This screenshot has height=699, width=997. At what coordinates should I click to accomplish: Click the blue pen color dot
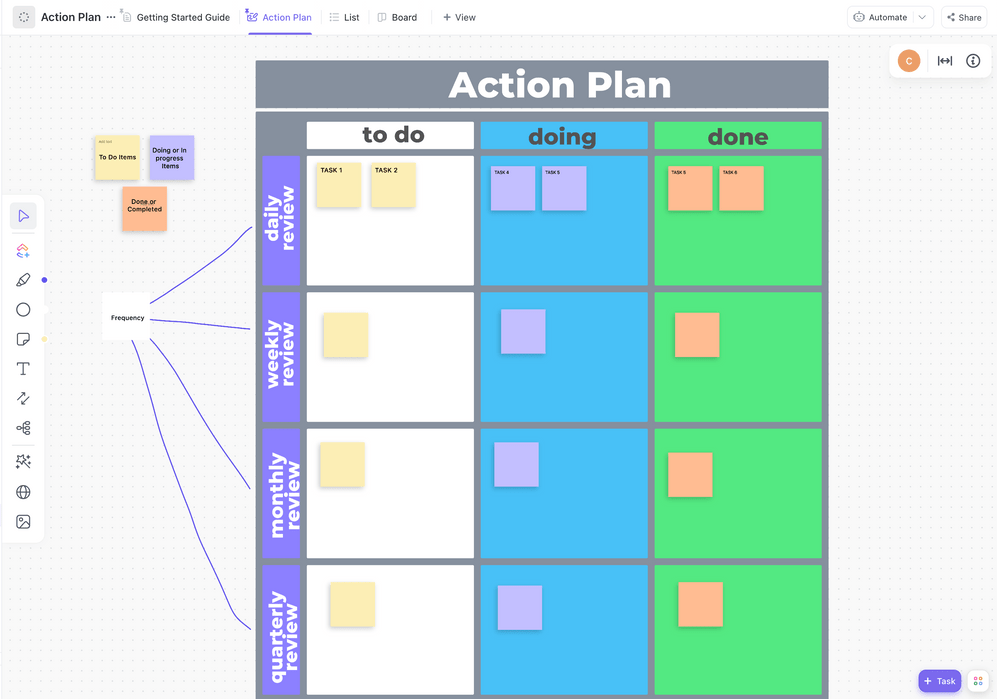44,280
